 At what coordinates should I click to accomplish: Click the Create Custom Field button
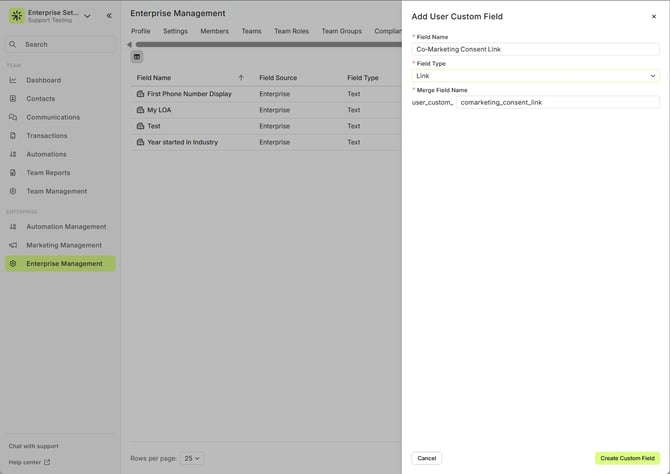coord(627,458)
